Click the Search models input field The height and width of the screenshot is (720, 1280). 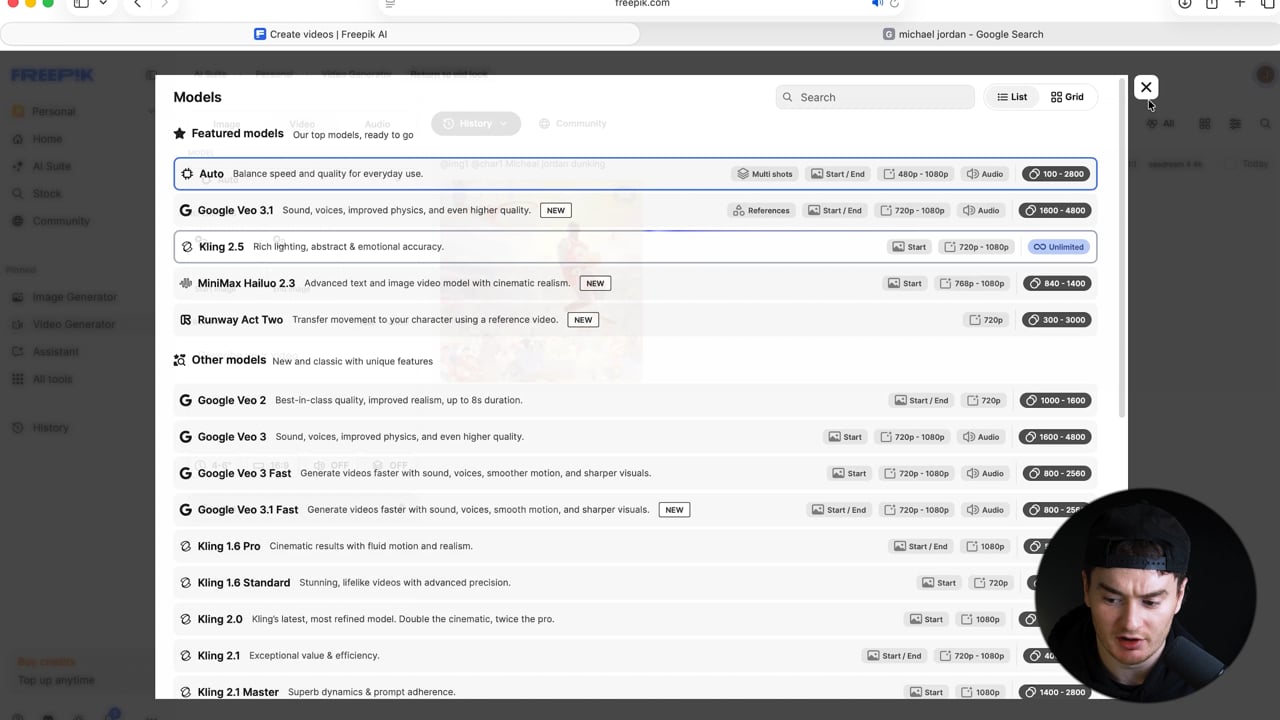tap(875, 97)
